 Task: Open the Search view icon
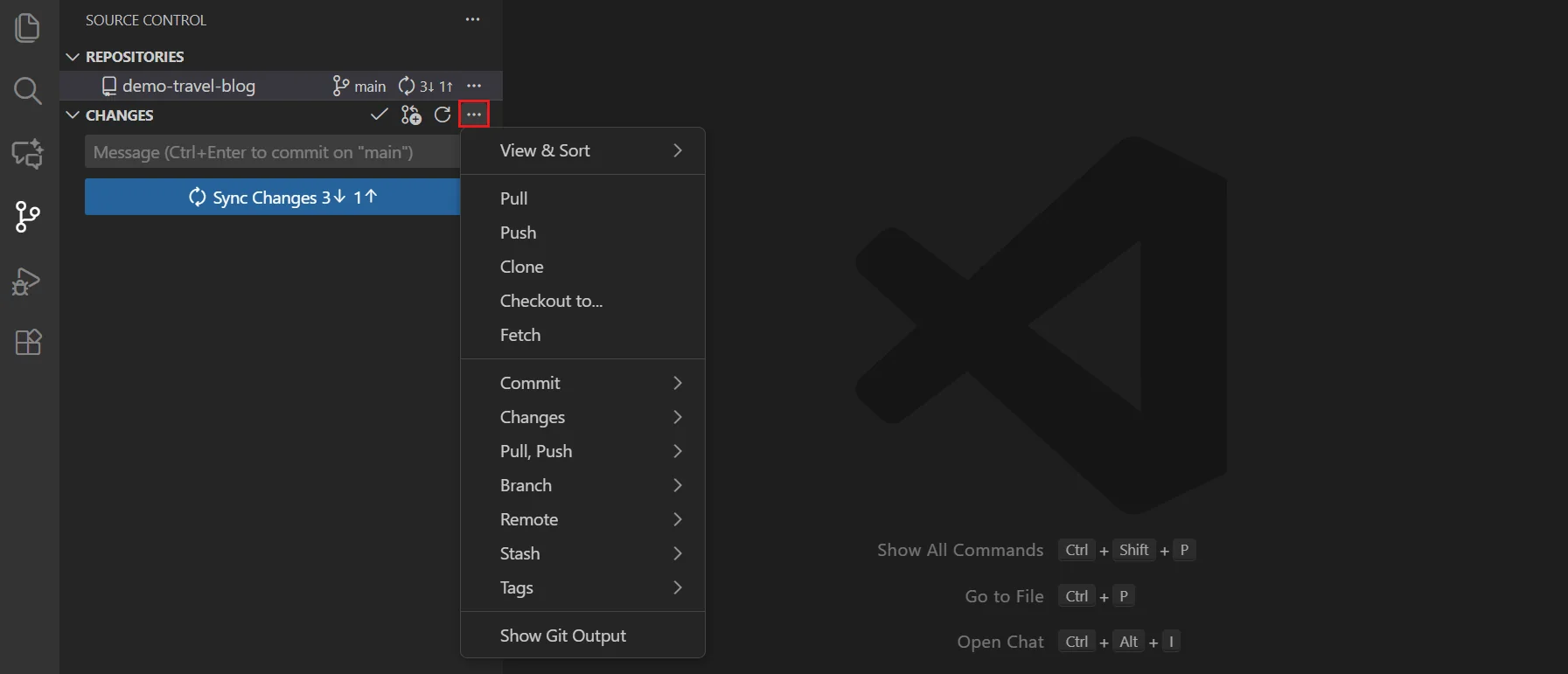(x=28, y=91)
